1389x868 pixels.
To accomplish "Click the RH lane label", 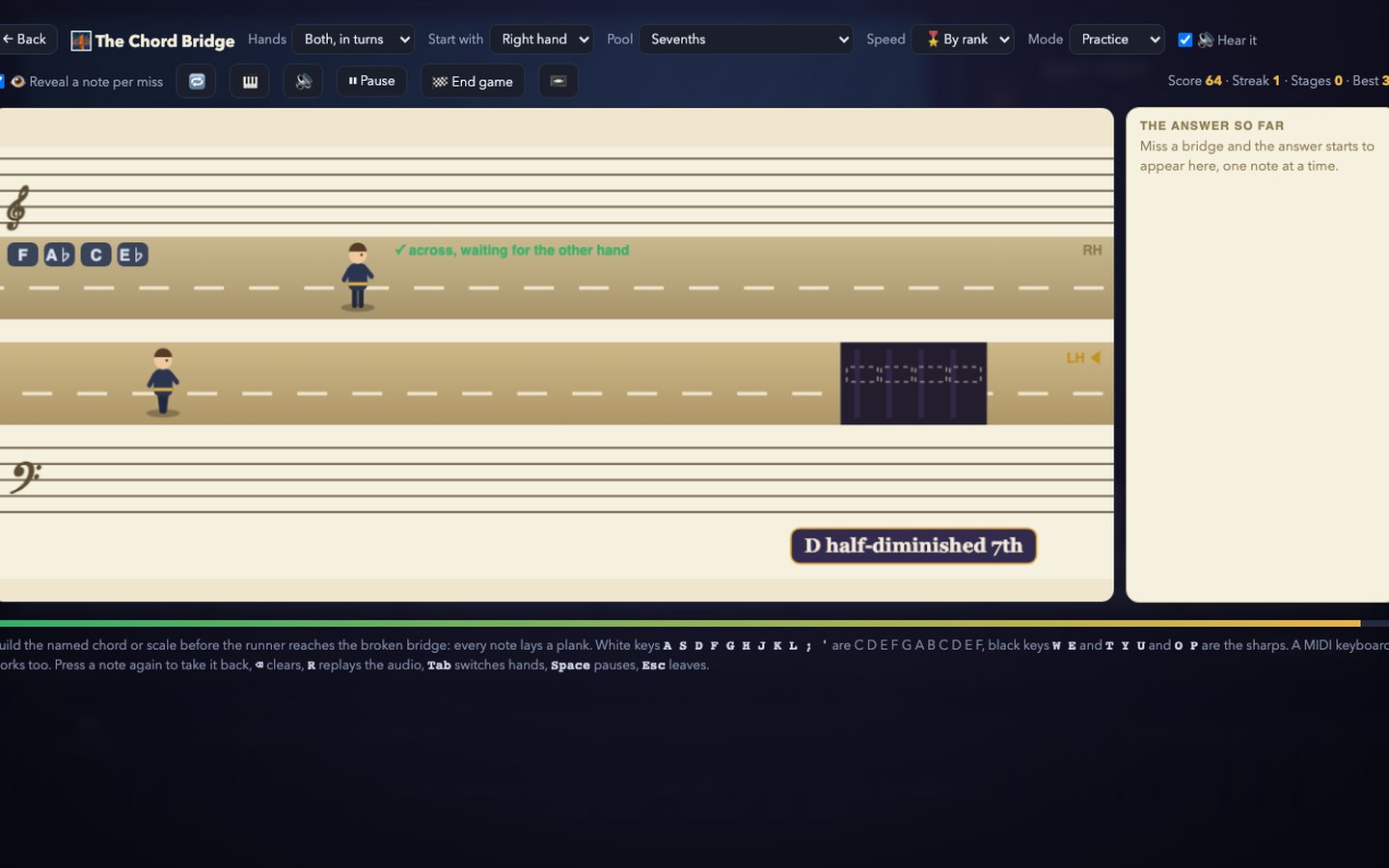I will click(x=1092, y=250).
